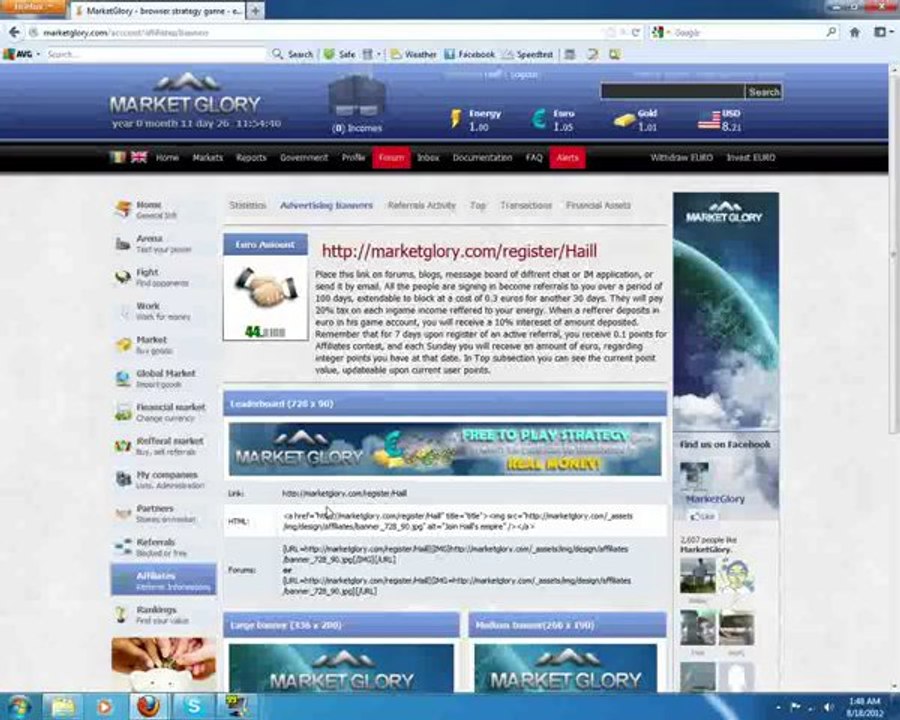Image resolution: width=900 pixels, height=720 pixels.
Task: Open the Top tab
Action: click(478, 205)
